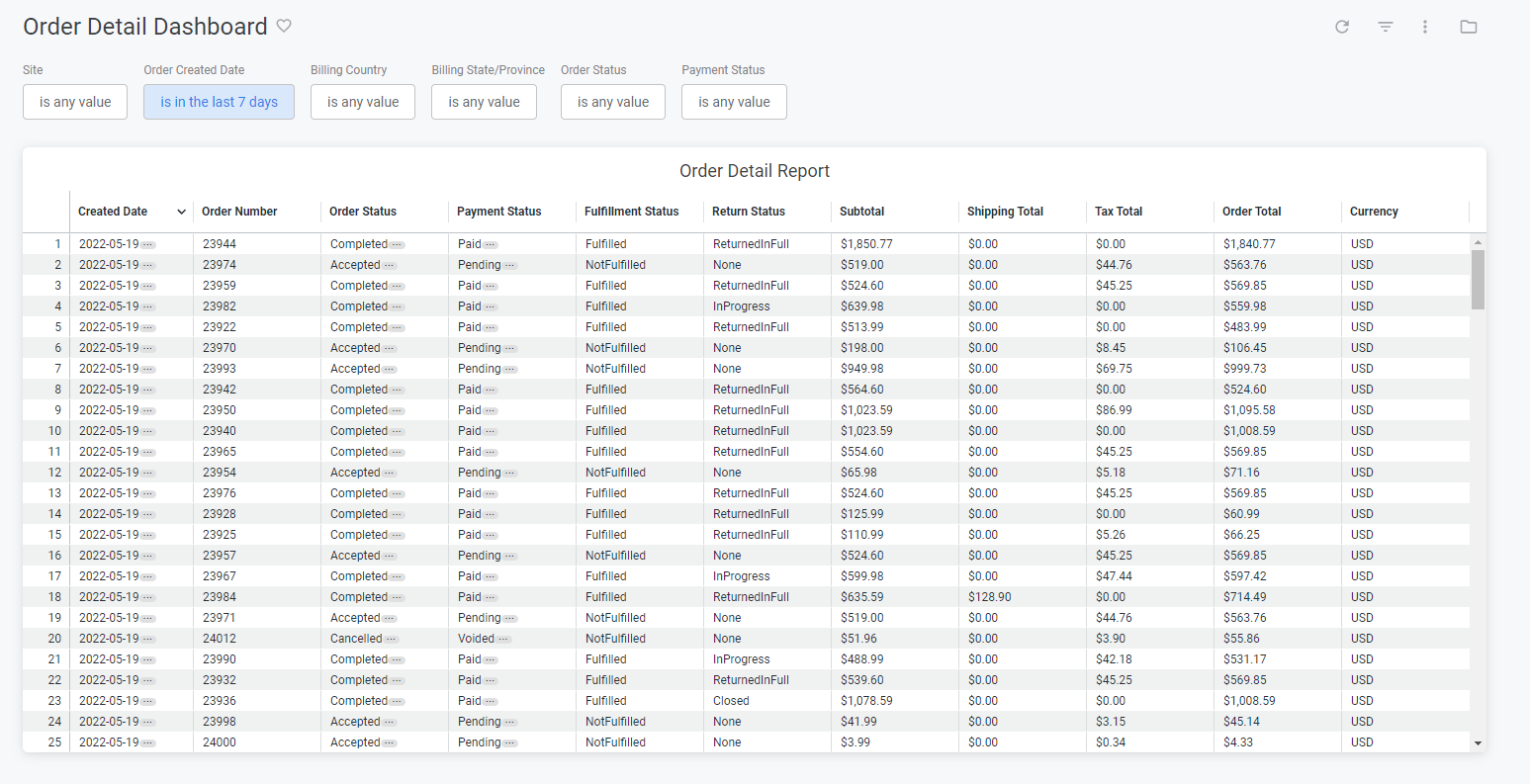Open the Payment Status filter dropdown
Screen dimensions: 1530x784
coord(734,101)
